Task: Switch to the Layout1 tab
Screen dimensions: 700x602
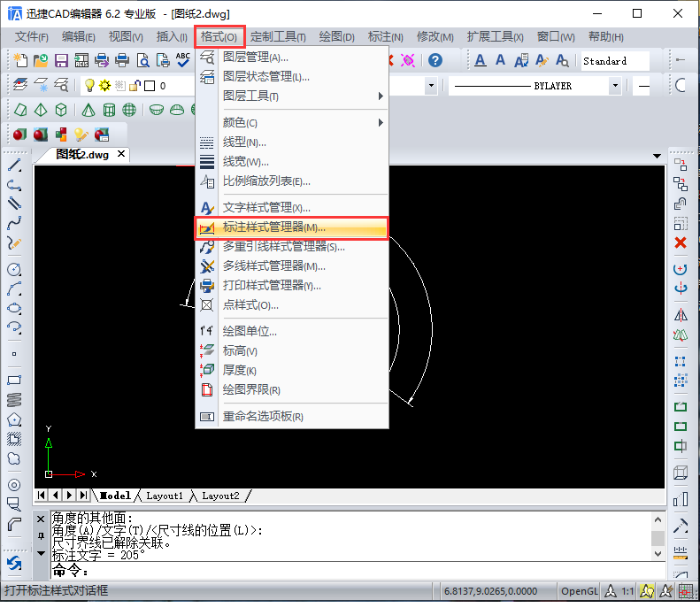Action: tap(164, 496)
